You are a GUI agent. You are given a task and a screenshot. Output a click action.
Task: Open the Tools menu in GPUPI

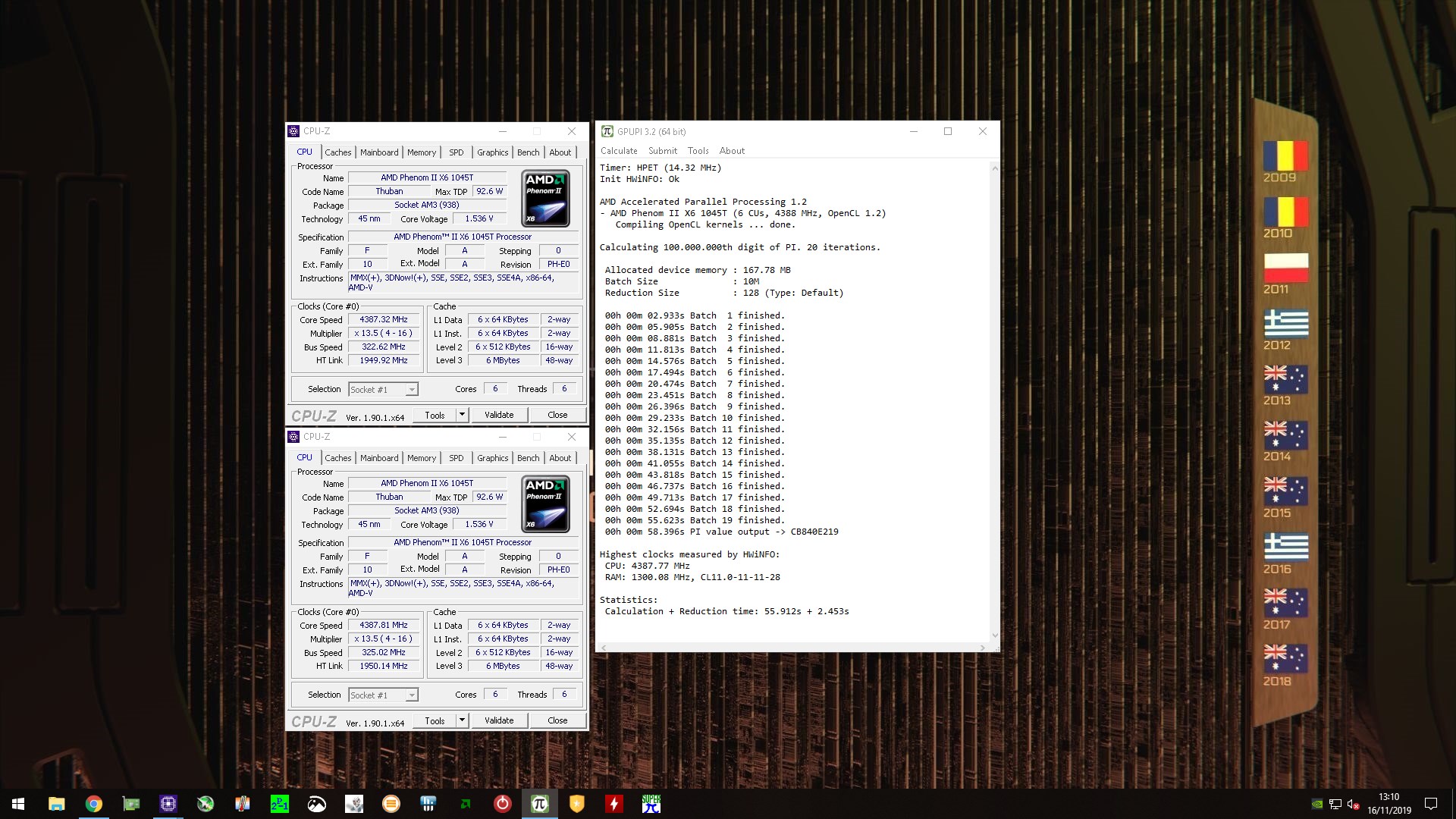[x=698, y=151]
